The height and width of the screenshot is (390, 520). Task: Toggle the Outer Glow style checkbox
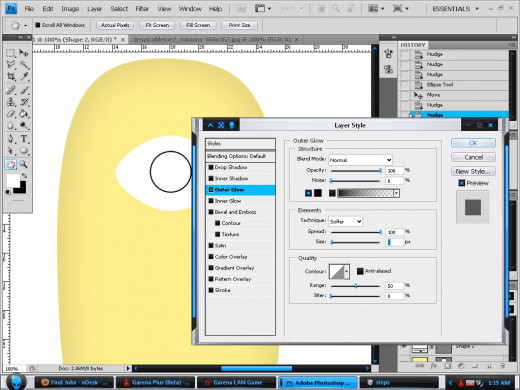click(211, 190)
